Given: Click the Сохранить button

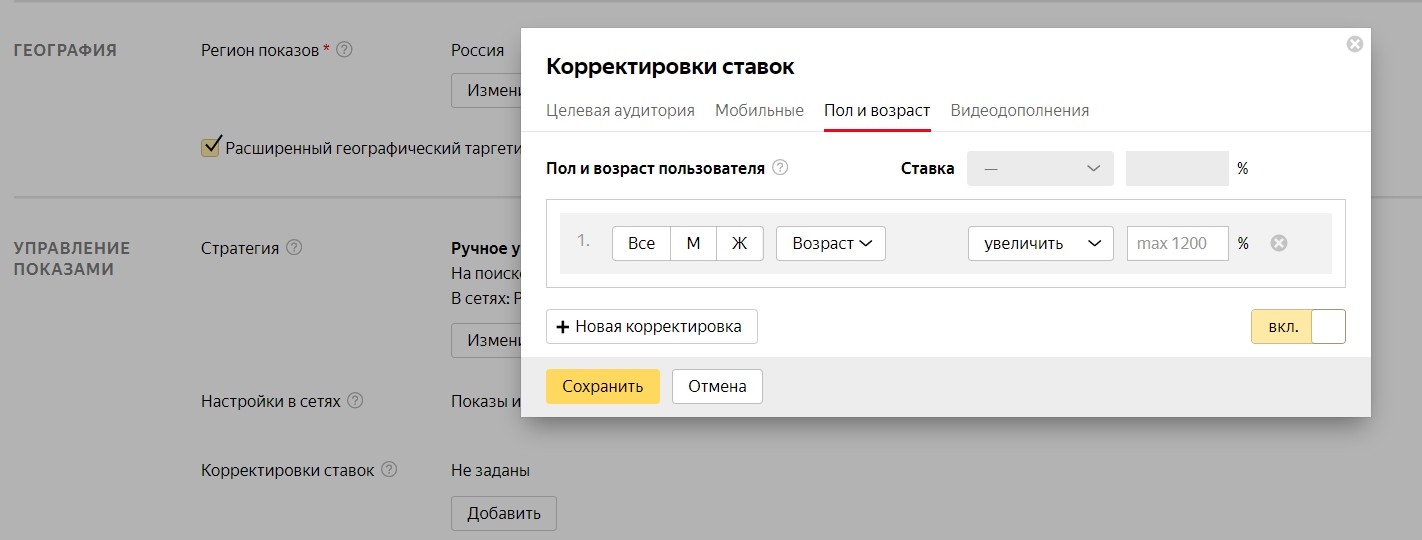Looking at the screenshot, I should [602, 386].
